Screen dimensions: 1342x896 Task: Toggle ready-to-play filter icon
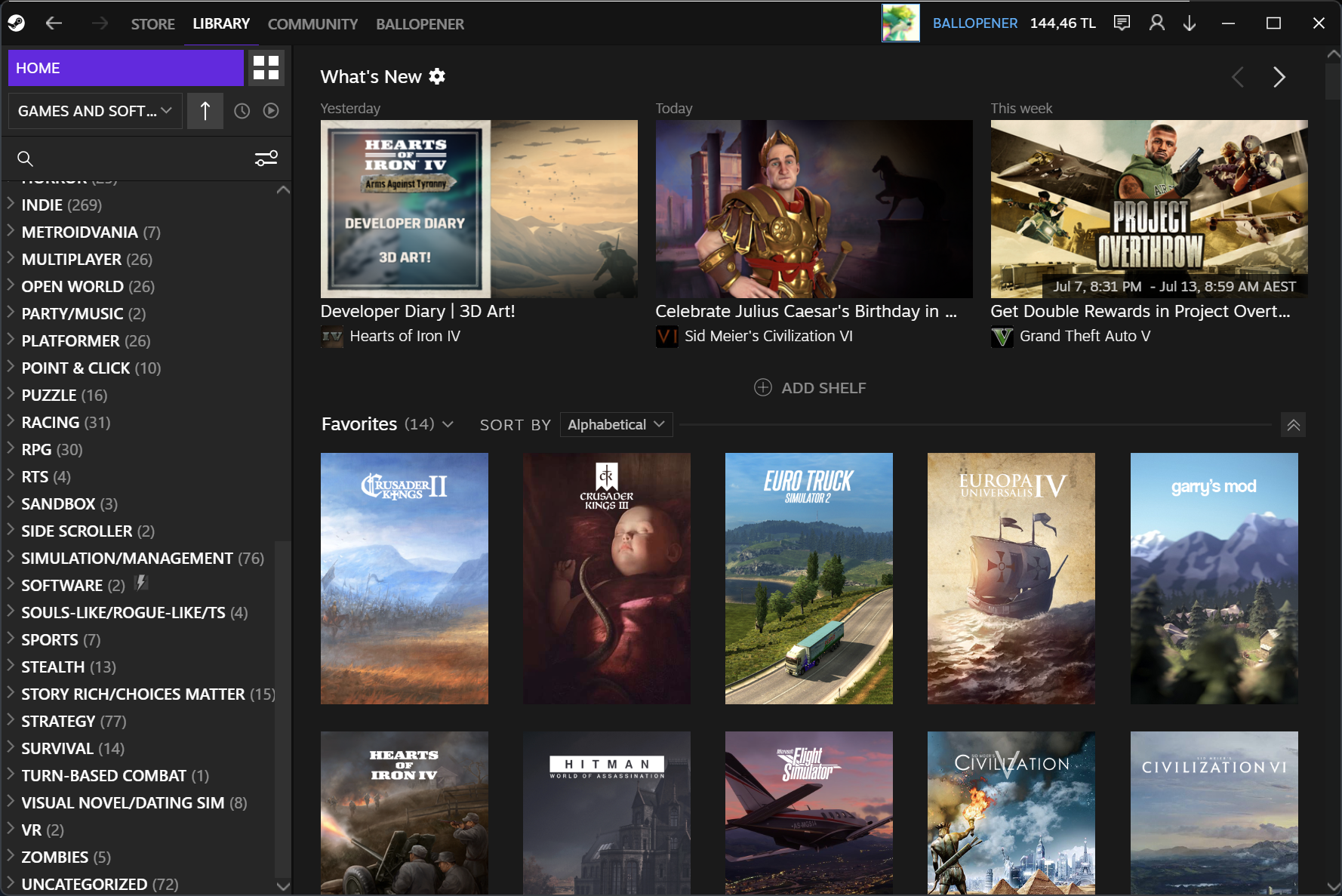click(x=271, y=111)
